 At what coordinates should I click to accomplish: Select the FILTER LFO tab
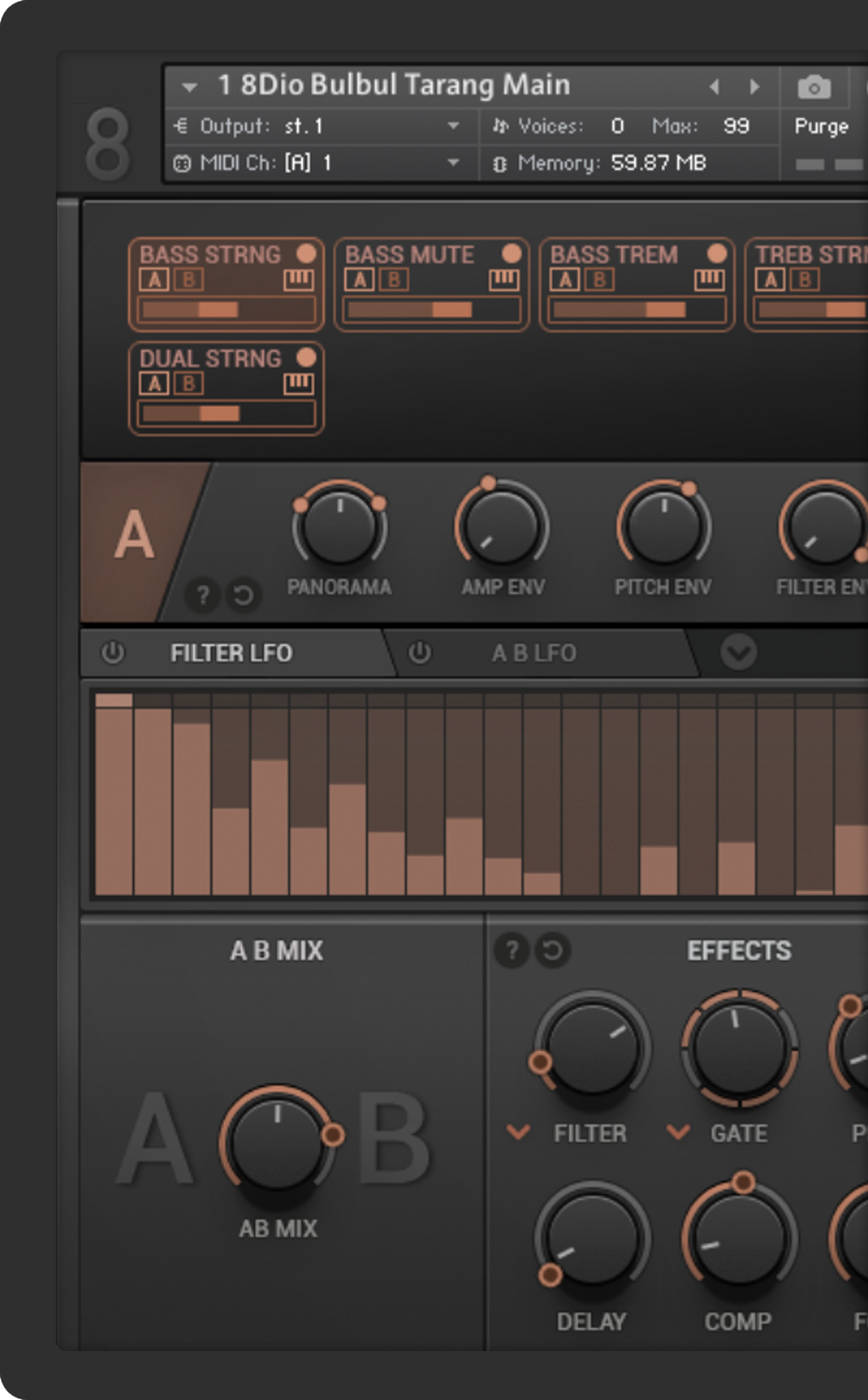coord(231,653)
